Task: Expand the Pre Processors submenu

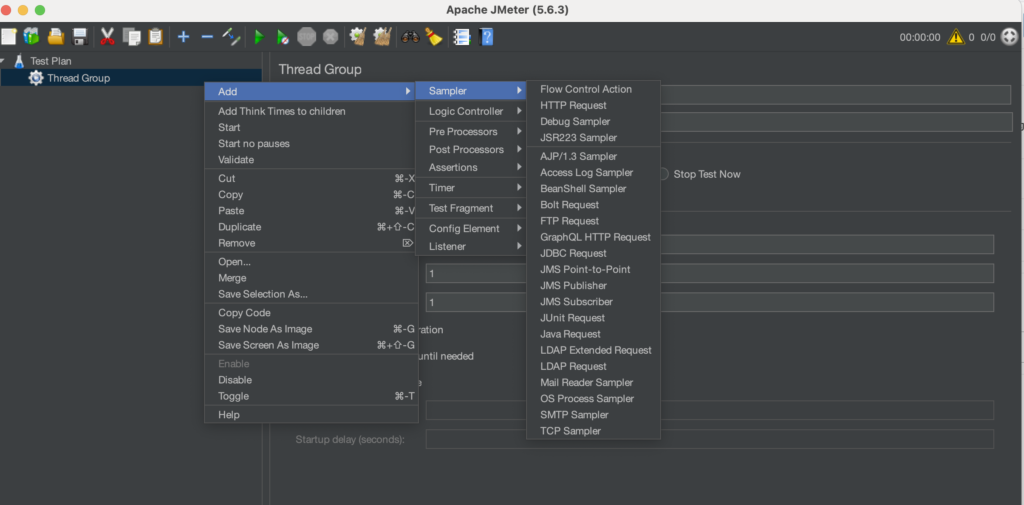Action: 471,131
